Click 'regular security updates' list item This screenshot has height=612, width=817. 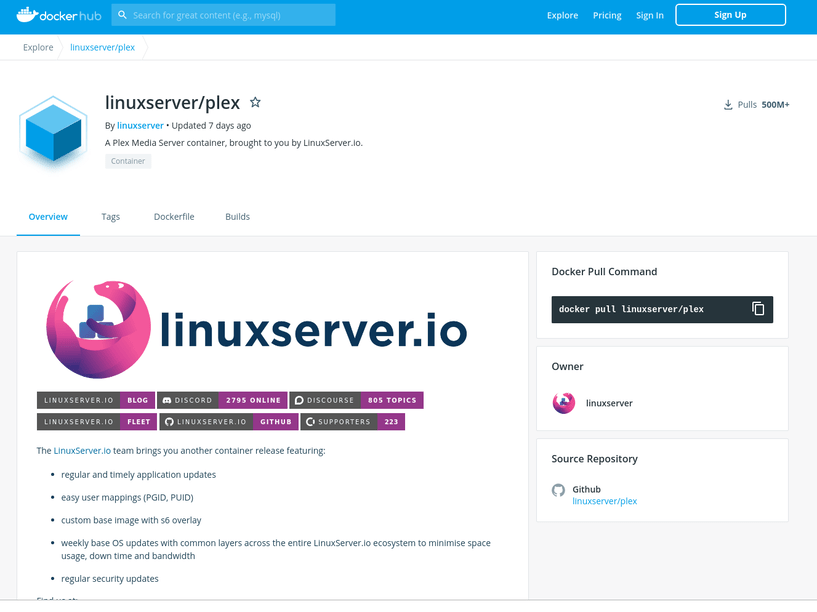[x=110, y=579]
